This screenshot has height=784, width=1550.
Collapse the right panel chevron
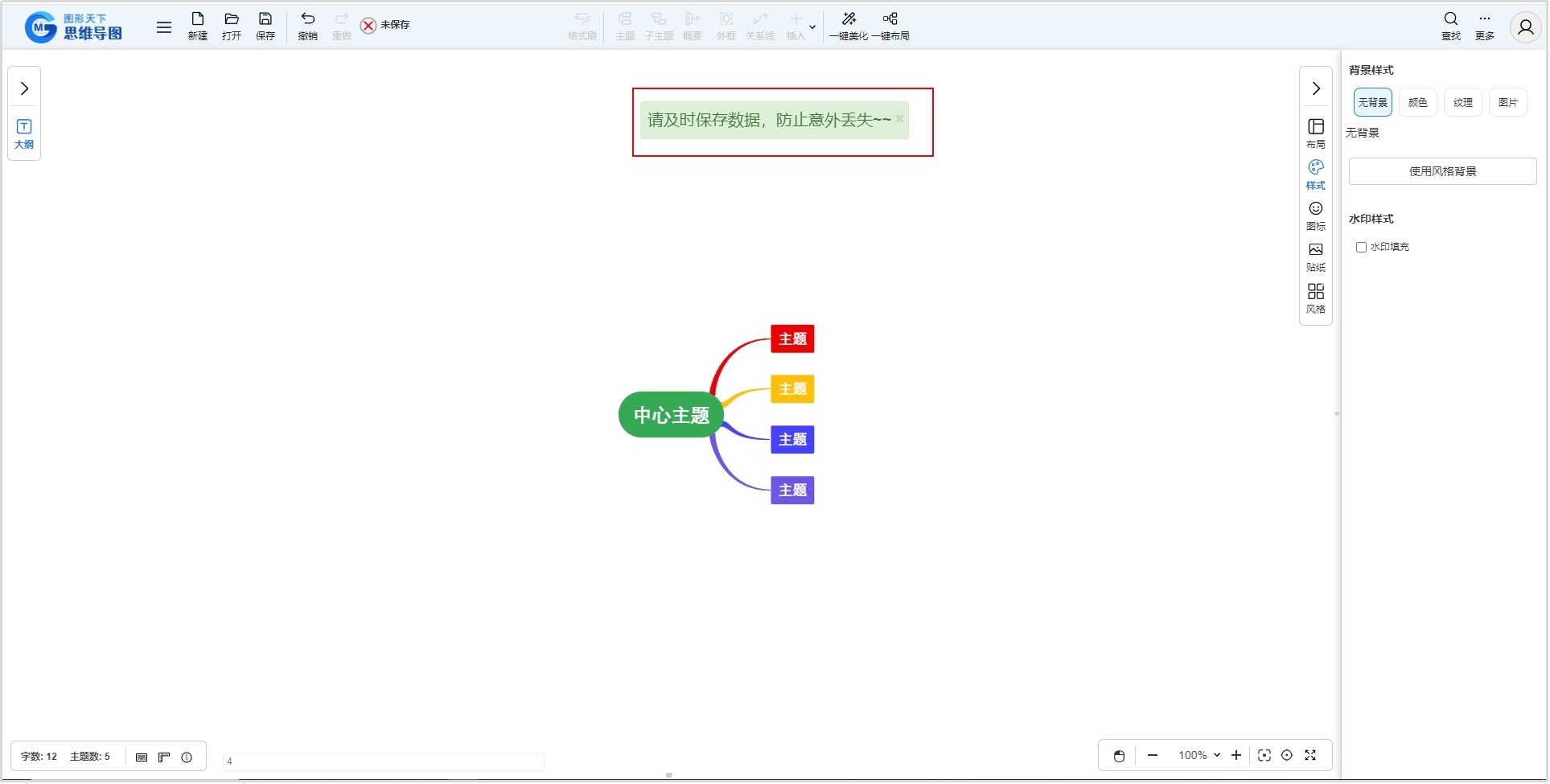click(1316, 88)
